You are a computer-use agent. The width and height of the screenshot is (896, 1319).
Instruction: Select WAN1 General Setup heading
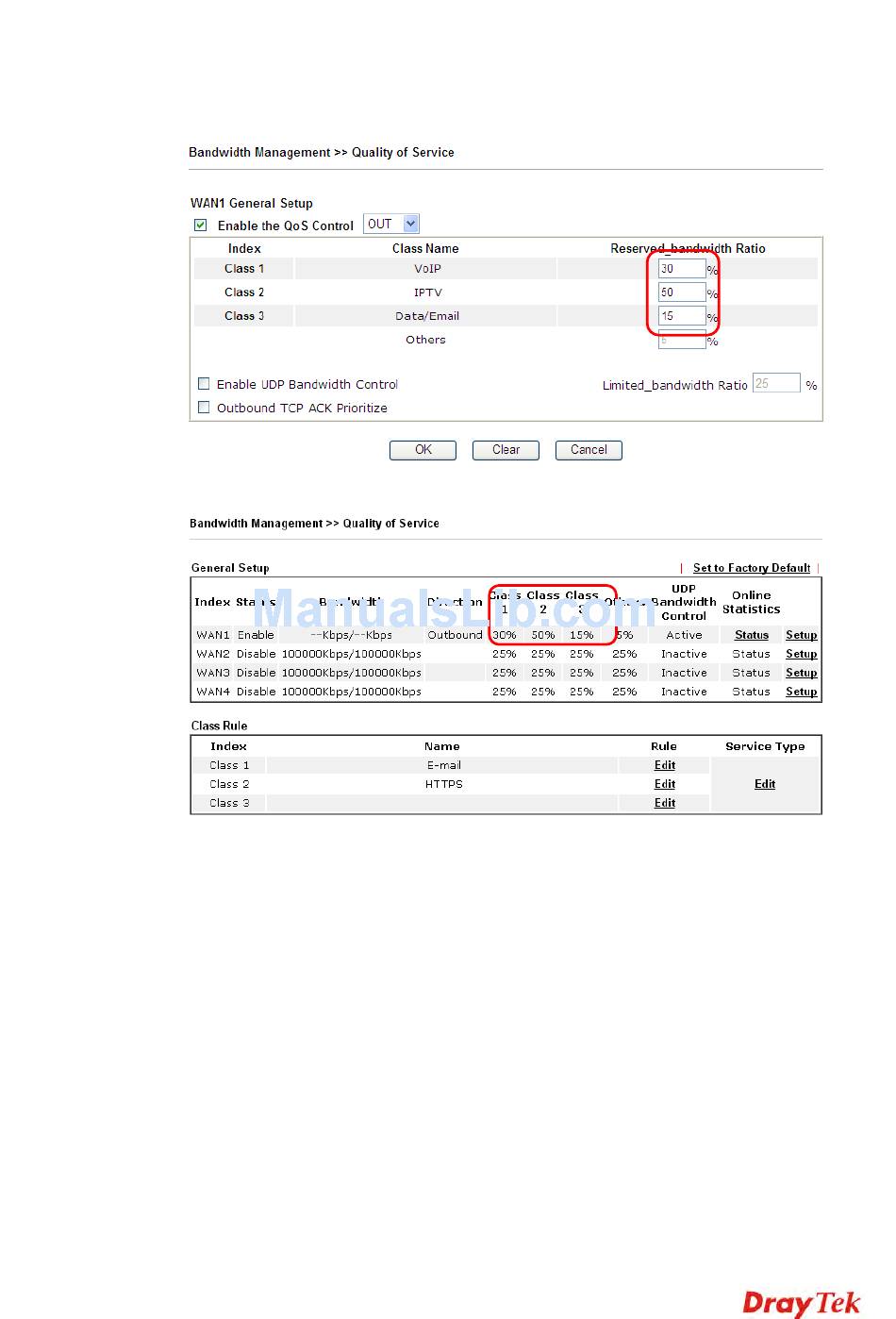coord(252,203)
